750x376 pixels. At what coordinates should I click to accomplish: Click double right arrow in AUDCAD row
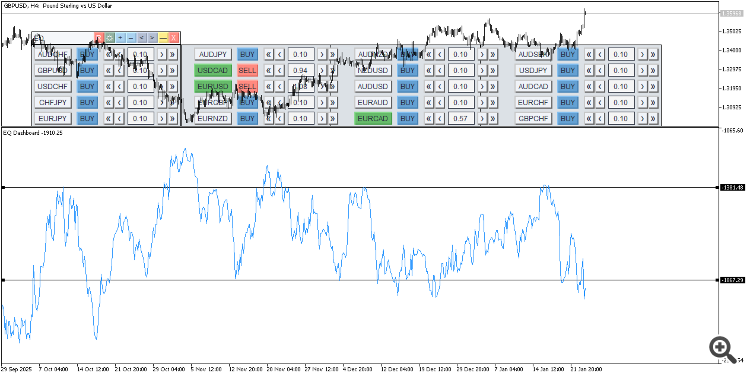click(x=653, y=87)
